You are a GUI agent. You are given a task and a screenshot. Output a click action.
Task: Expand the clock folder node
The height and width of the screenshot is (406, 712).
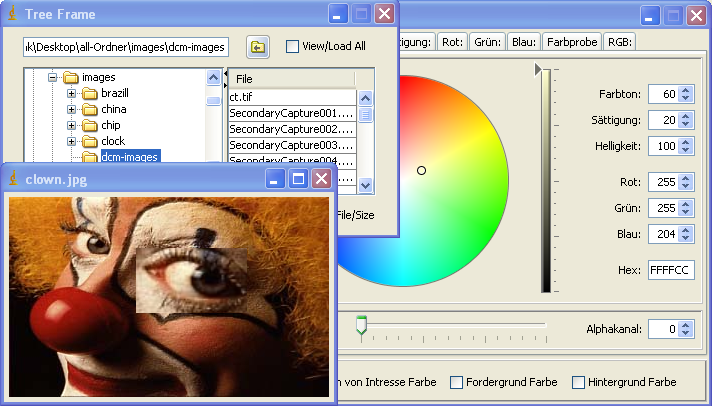71,141
